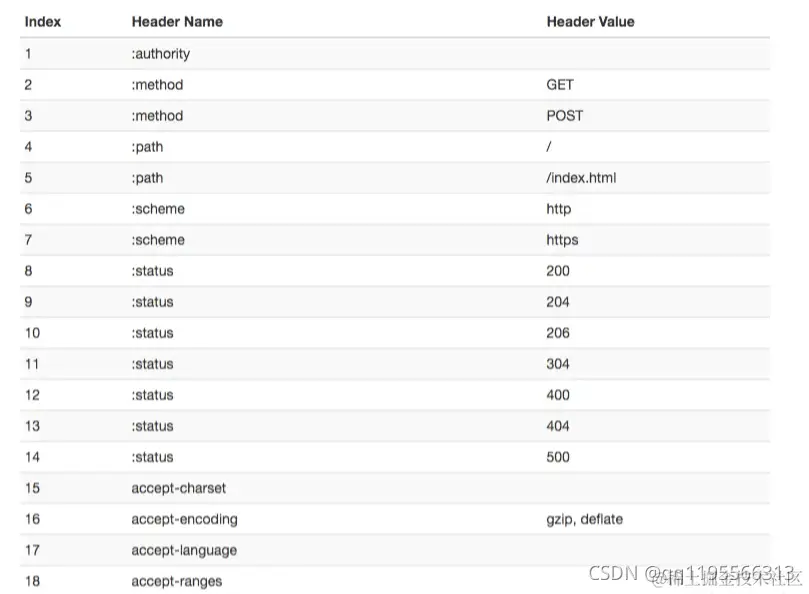Click the 500 status value

[558, 457]
